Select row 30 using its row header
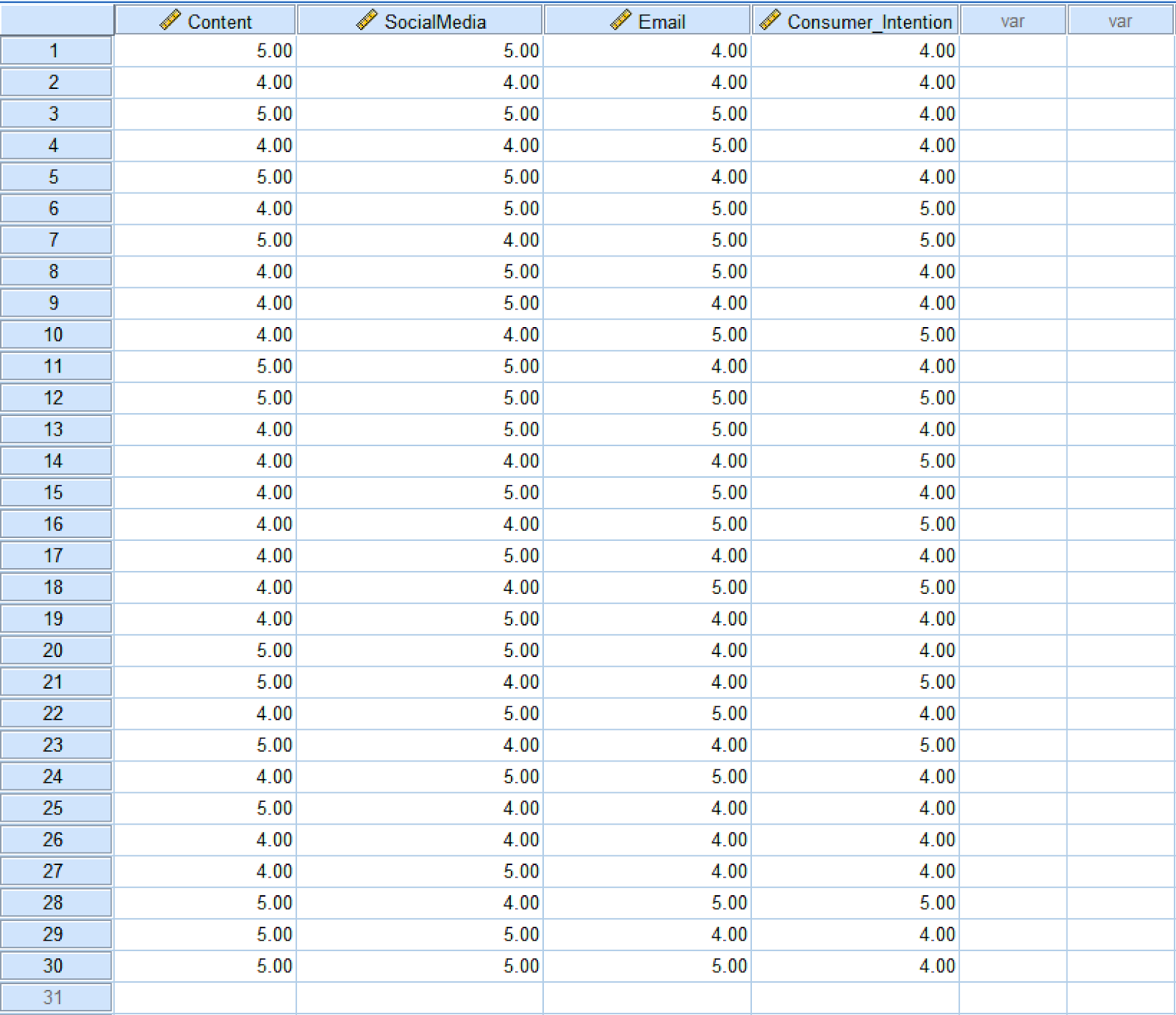1176x1015 pixels. [x=56, y=966]
